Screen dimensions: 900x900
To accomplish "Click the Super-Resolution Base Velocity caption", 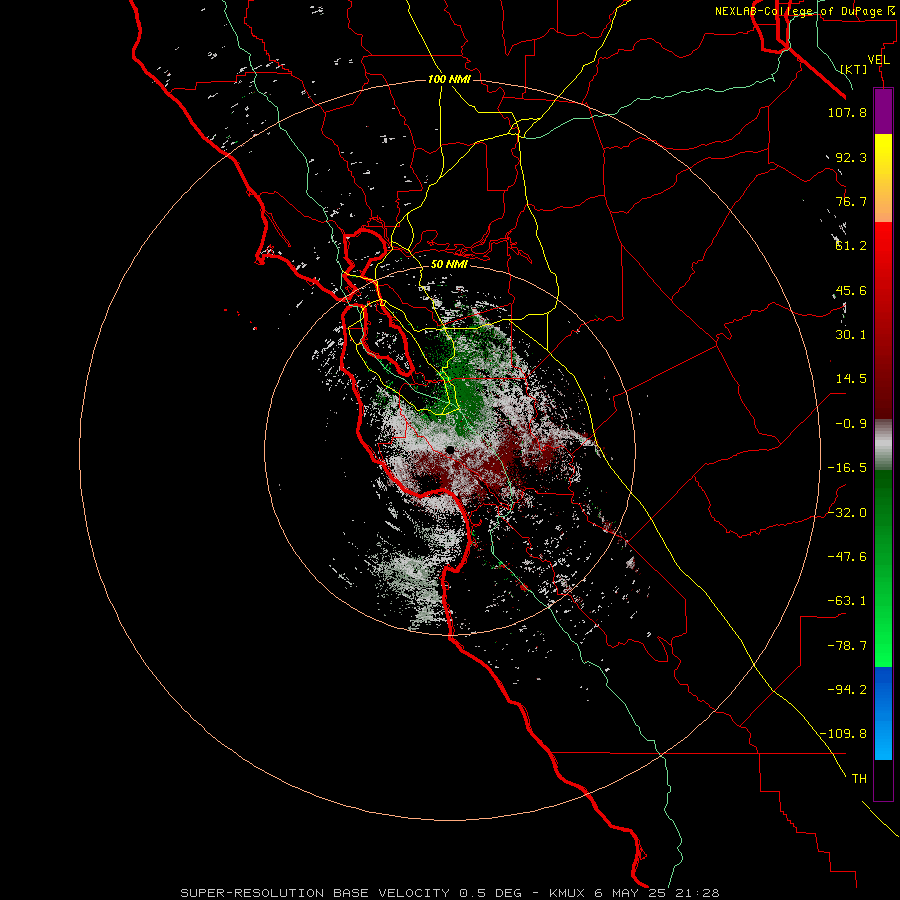I will coord(449,893).
